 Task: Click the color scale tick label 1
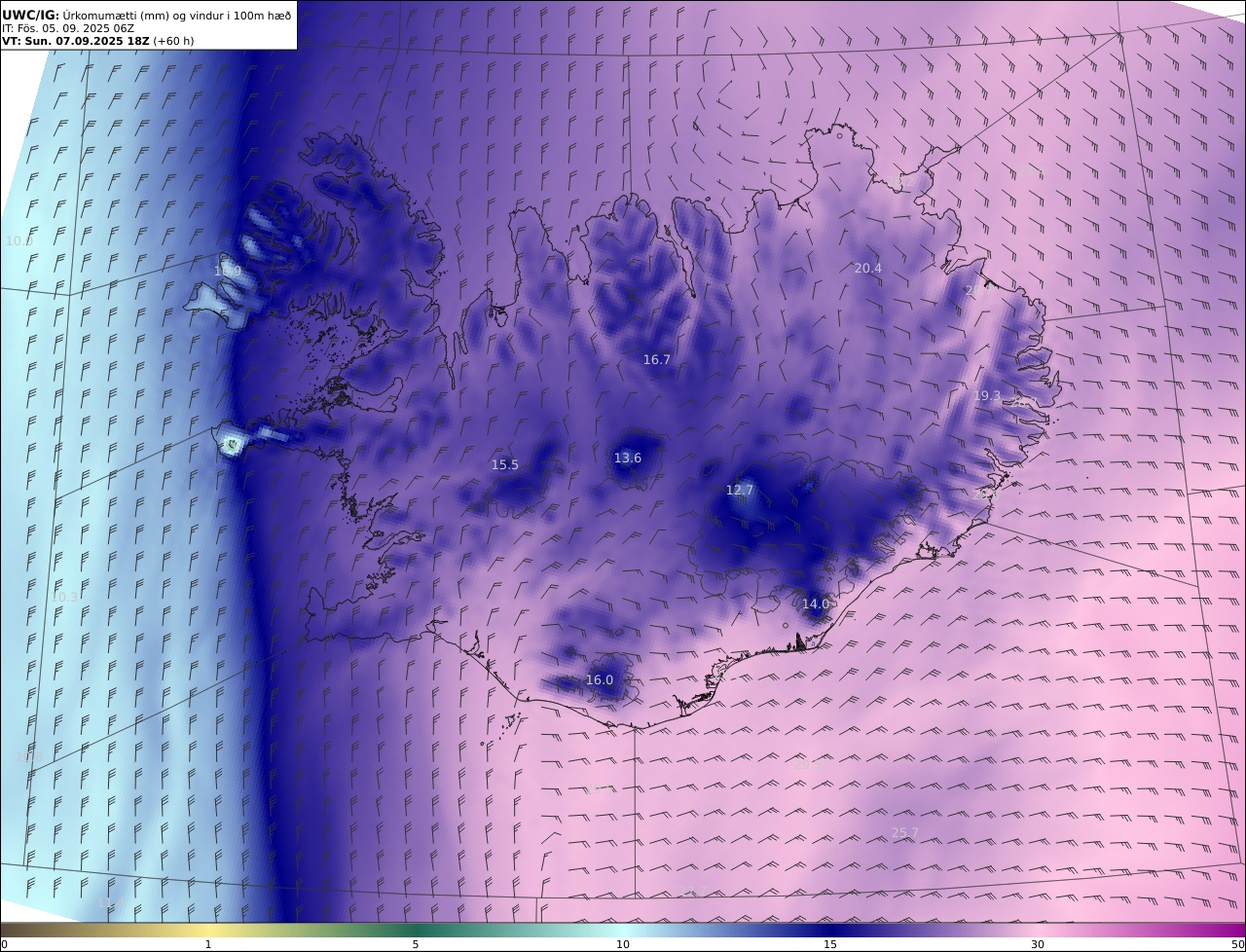pos(207,944)
